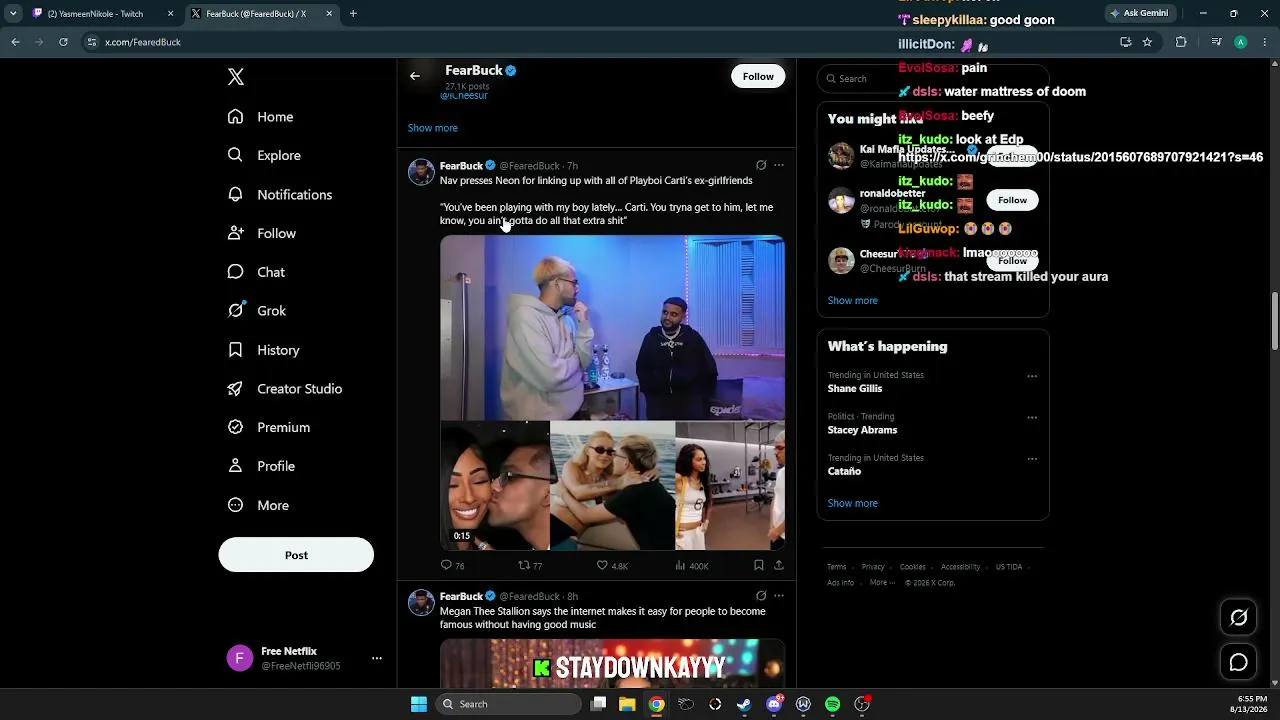Viewport: 1280px width, 720px height.
Task: Open Explore in the X sidebar
Action: [x=264, y=155]
